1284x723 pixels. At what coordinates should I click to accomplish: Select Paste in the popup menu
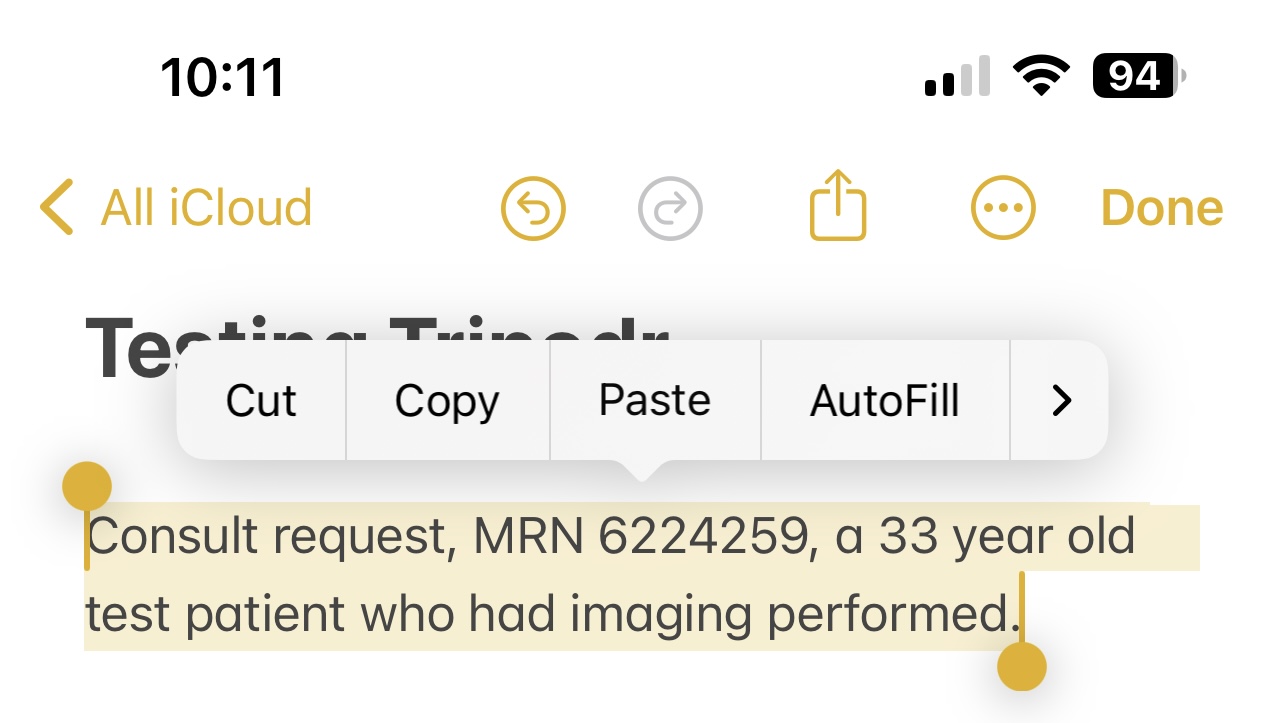coord(655,401)
